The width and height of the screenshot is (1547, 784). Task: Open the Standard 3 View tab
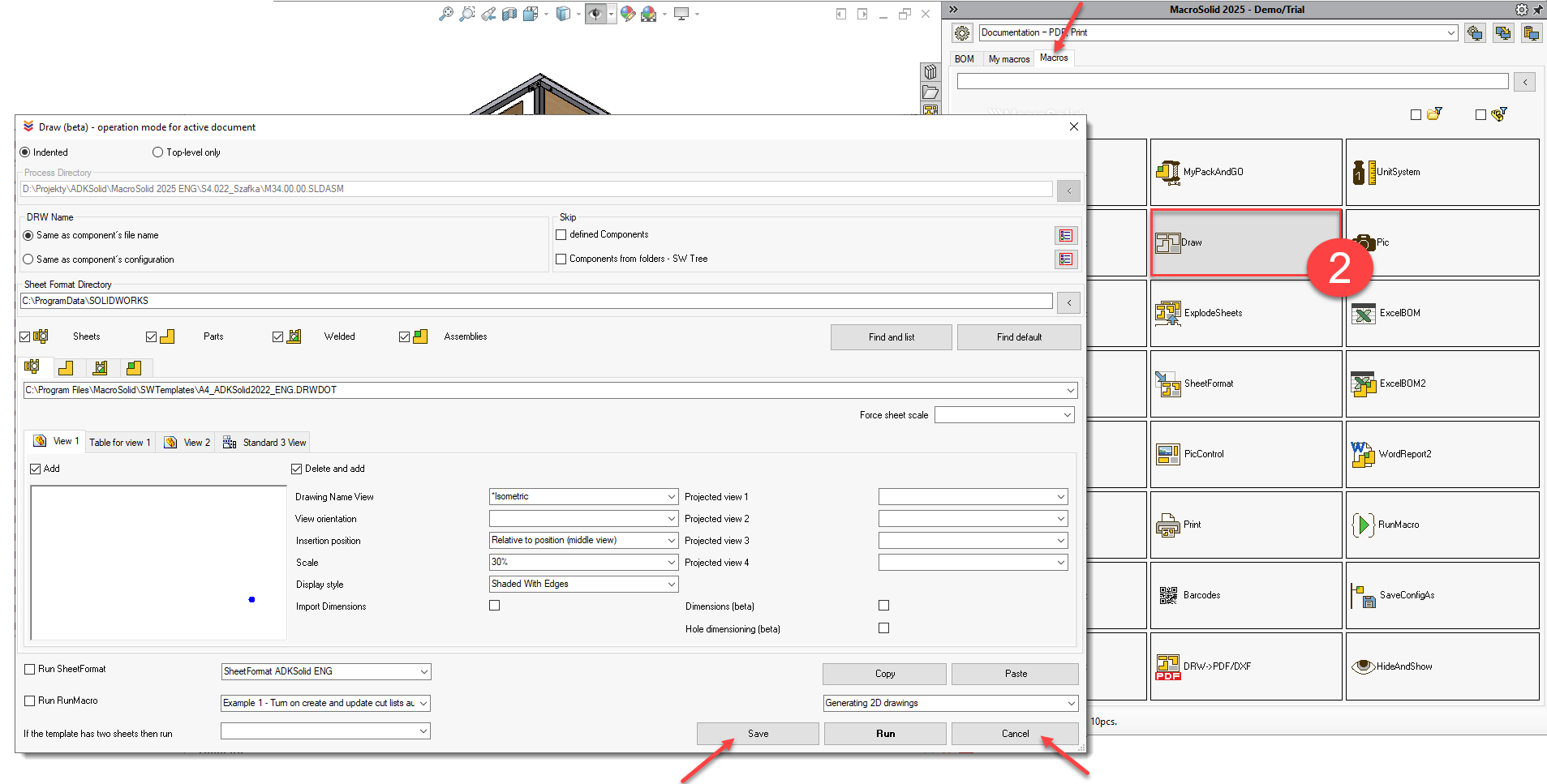tap(264, 443)
